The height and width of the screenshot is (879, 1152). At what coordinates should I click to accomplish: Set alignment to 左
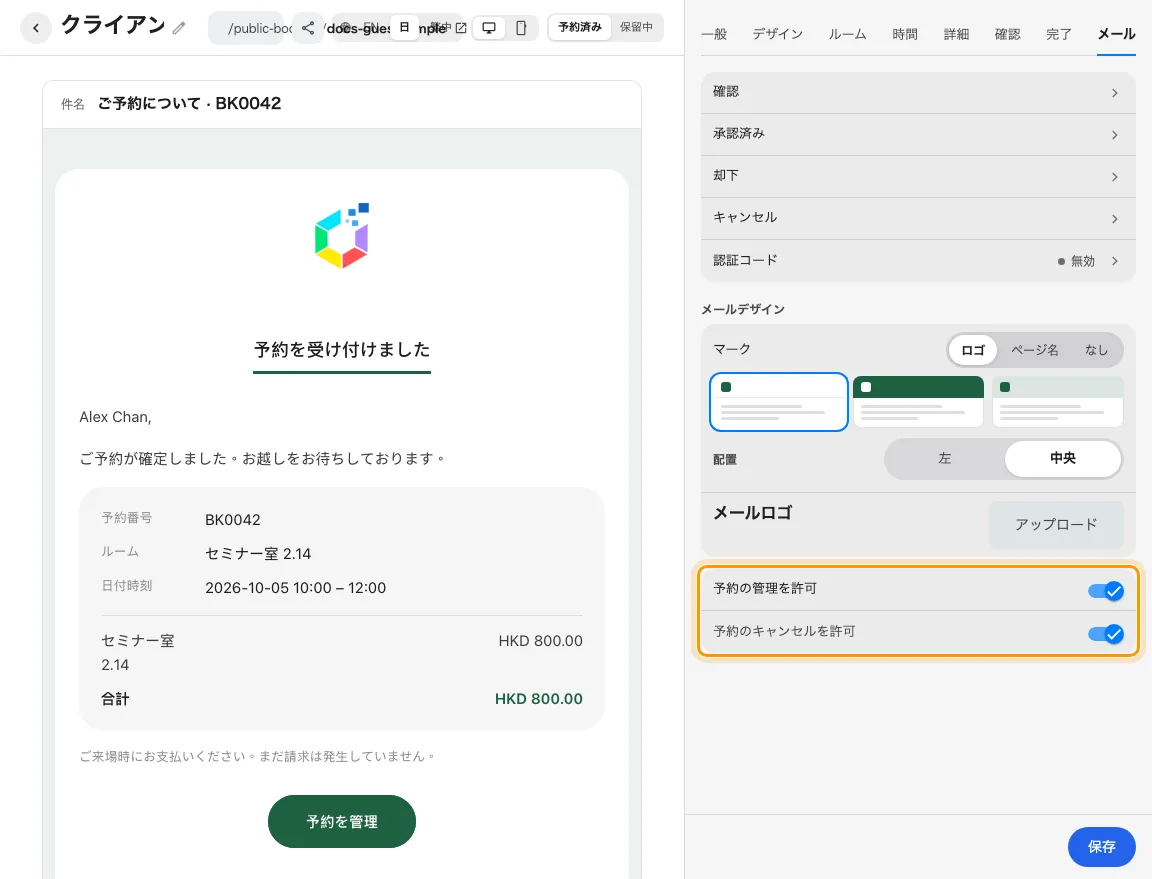click(945, 459)
